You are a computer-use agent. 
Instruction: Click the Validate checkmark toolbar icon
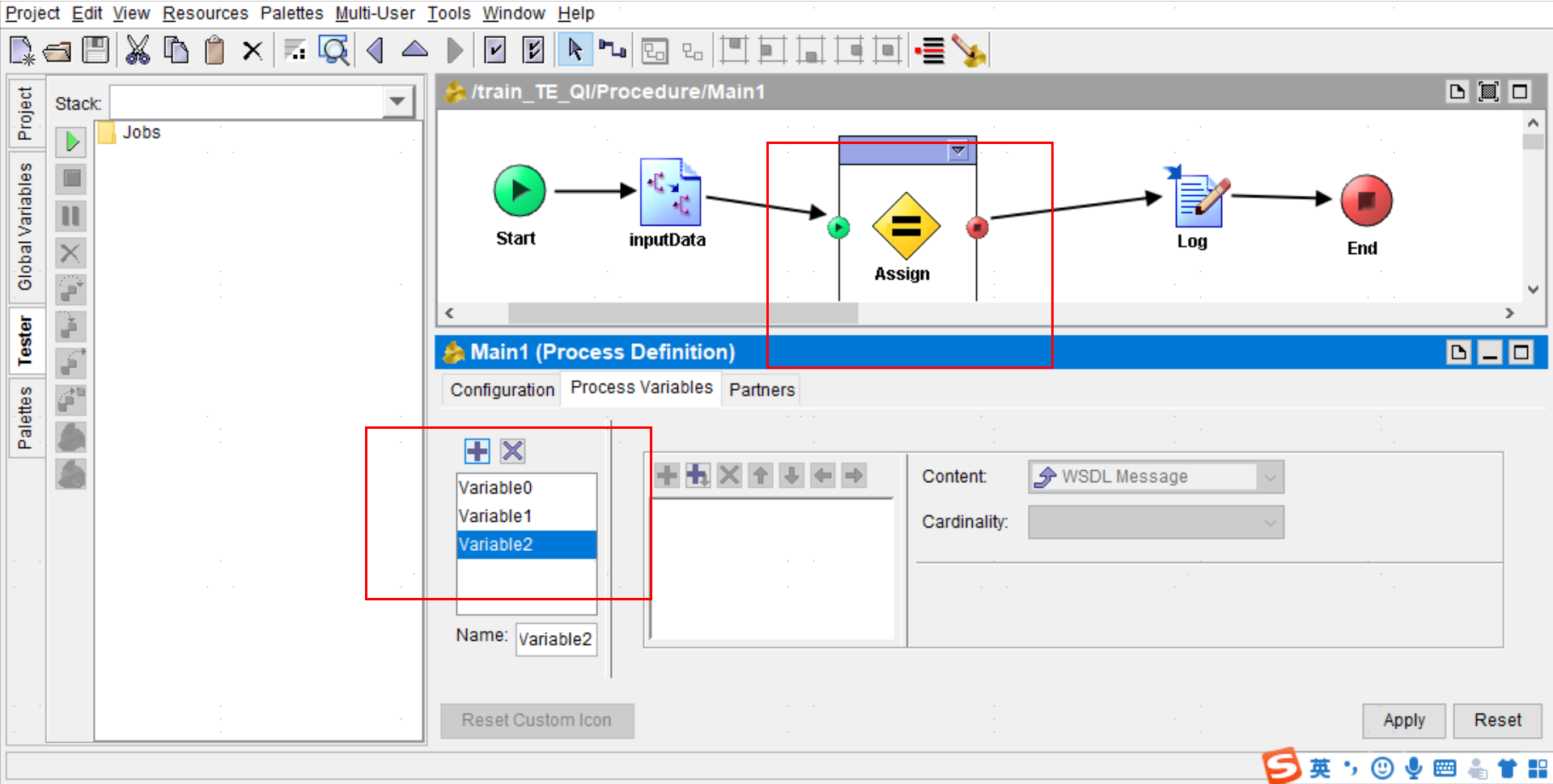[494, 50]
